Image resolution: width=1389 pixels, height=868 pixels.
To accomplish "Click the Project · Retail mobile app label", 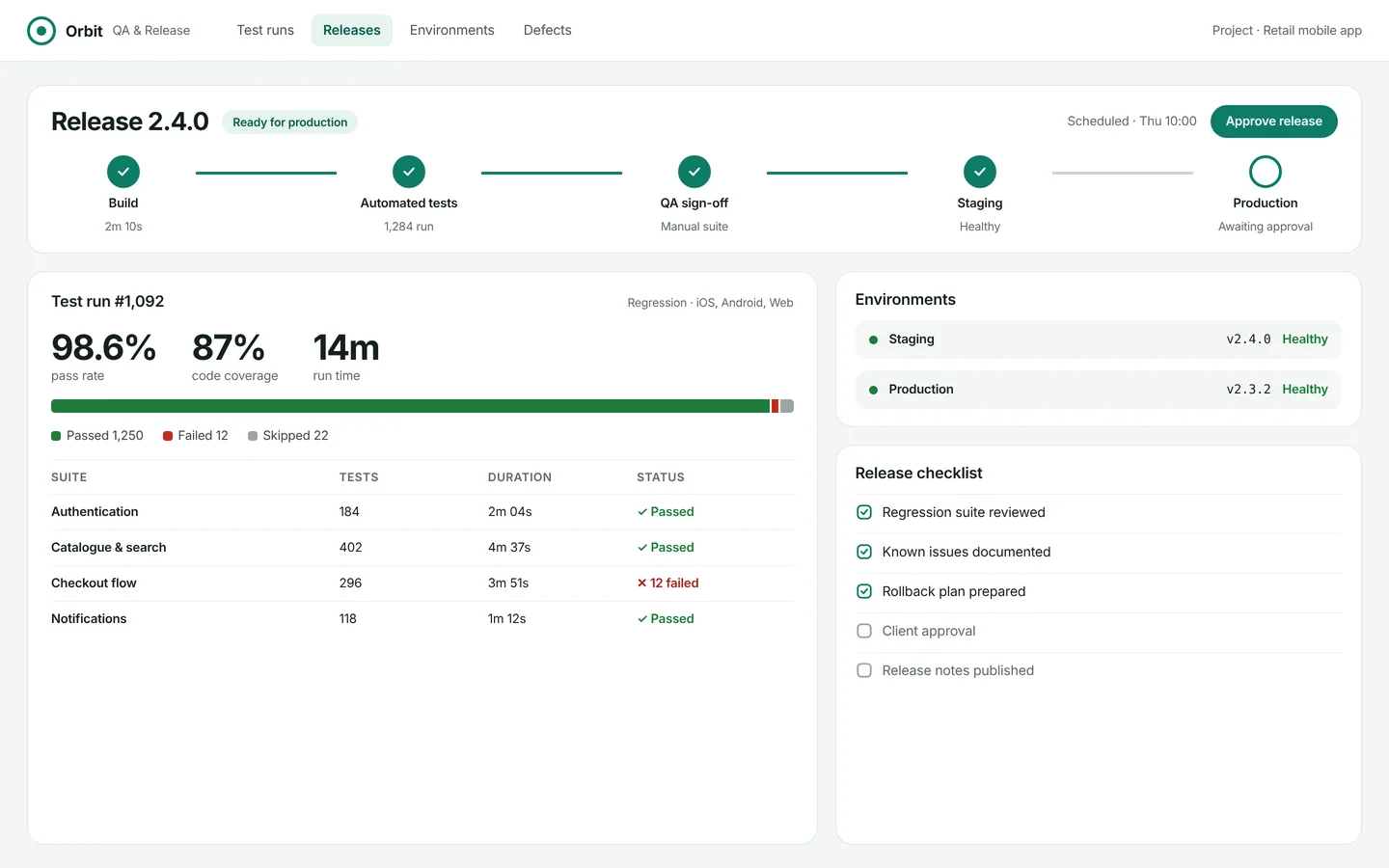I will 1287,30.
